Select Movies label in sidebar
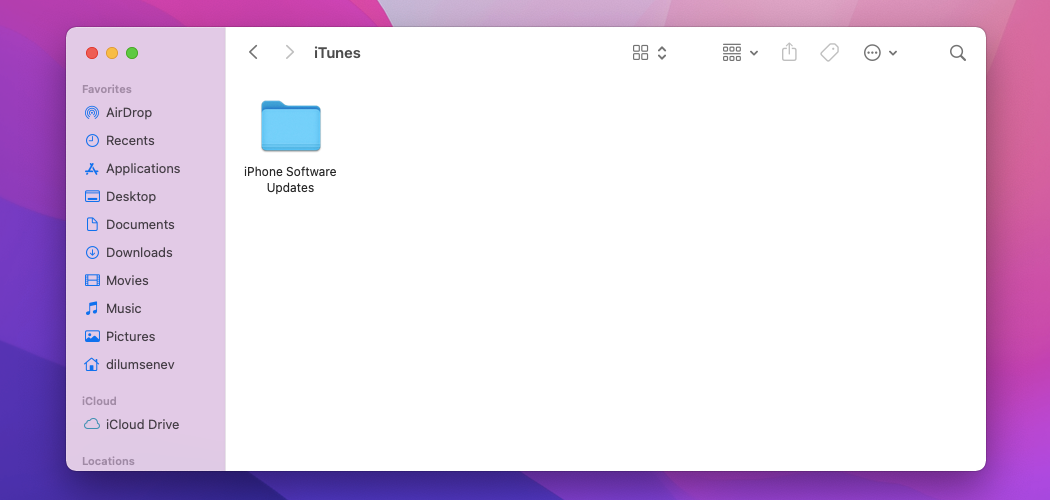 127,280
